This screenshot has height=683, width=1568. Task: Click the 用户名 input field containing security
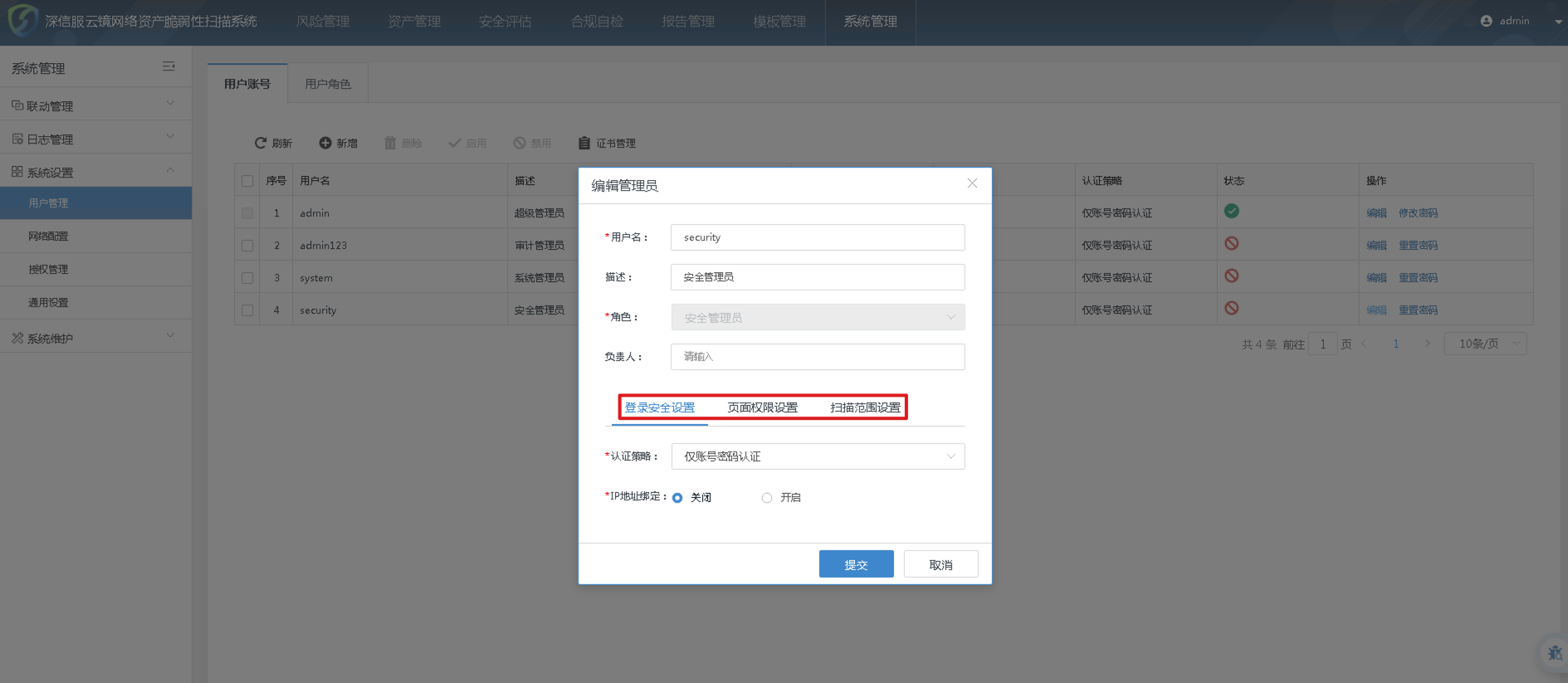[x=818, y=237]
